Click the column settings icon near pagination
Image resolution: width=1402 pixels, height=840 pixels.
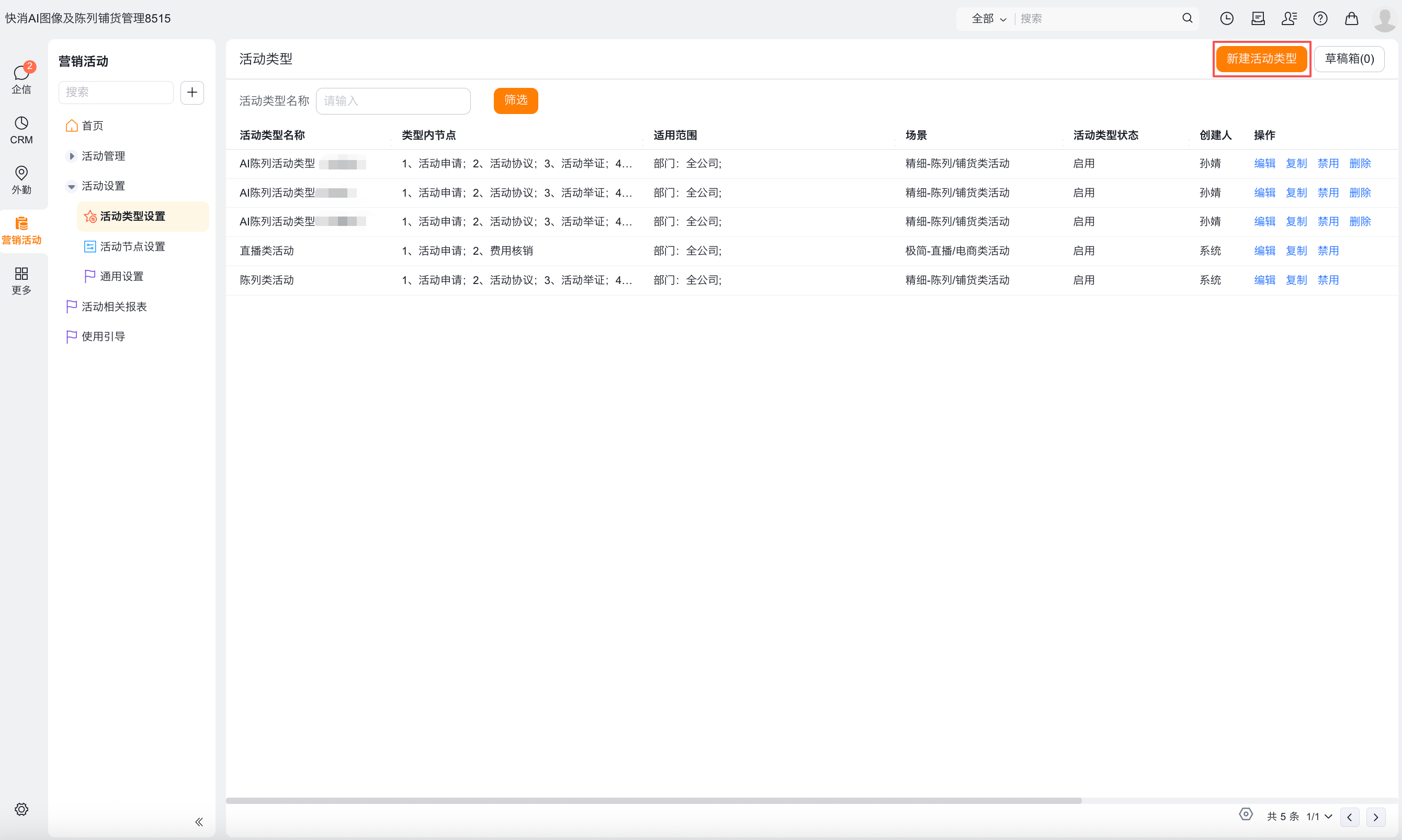click(x=1245, y=814)
